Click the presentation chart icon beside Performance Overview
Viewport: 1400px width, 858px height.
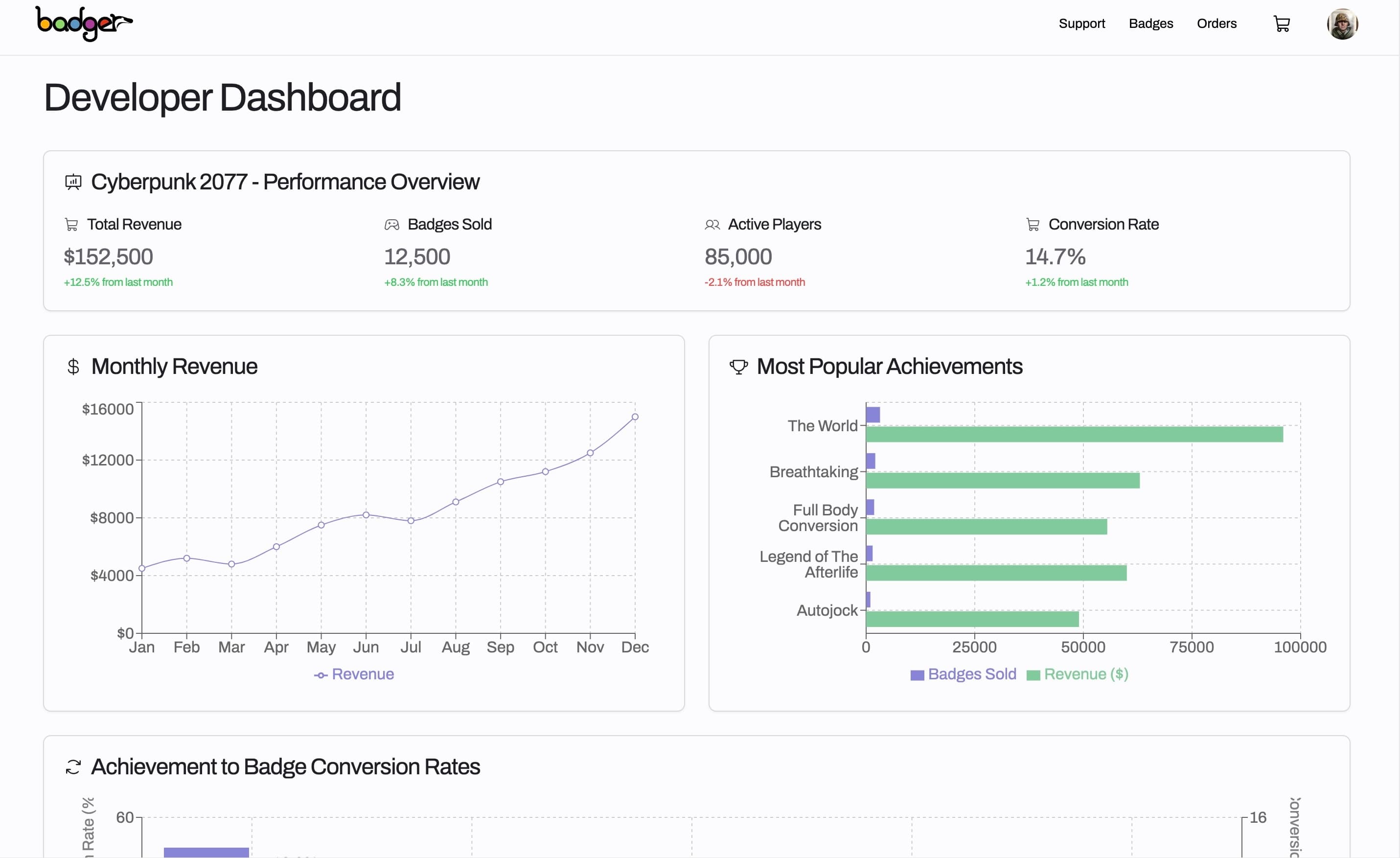pyautogui.click(x=73, y=183)
